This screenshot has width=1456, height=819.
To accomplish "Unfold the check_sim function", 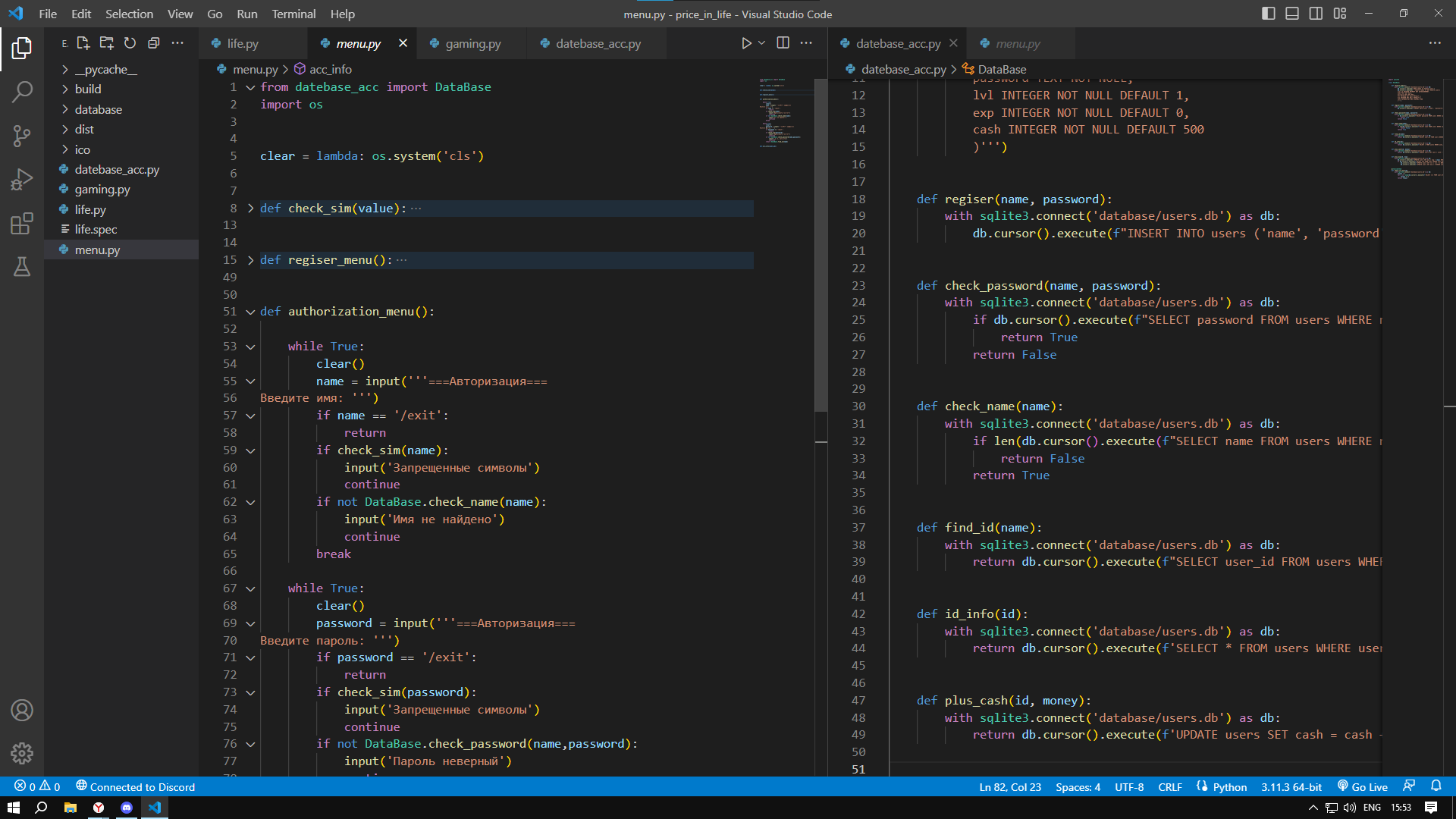I will 250,208.
